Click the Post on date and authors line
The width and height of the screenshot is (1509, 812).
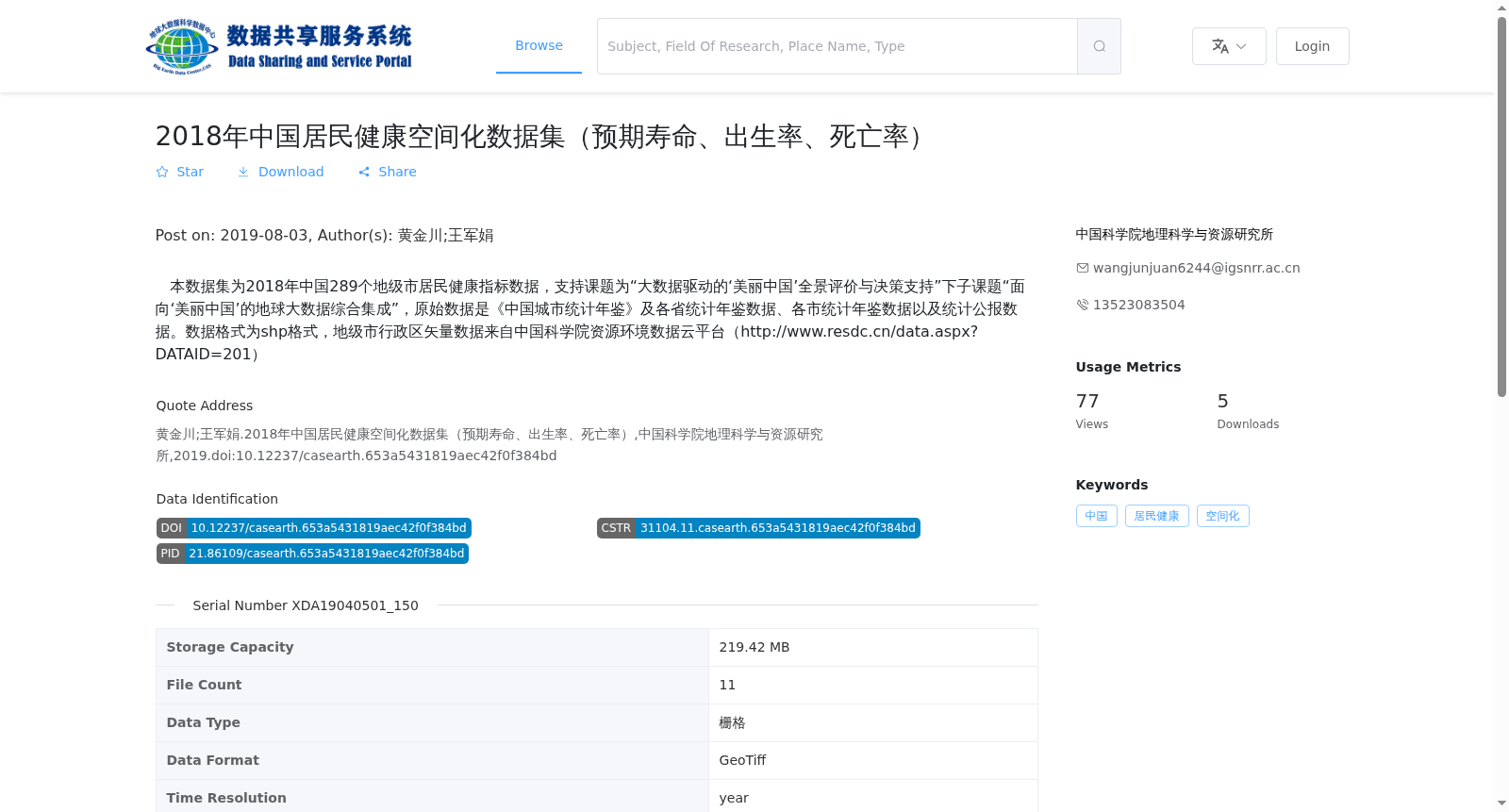coord(324,236)
